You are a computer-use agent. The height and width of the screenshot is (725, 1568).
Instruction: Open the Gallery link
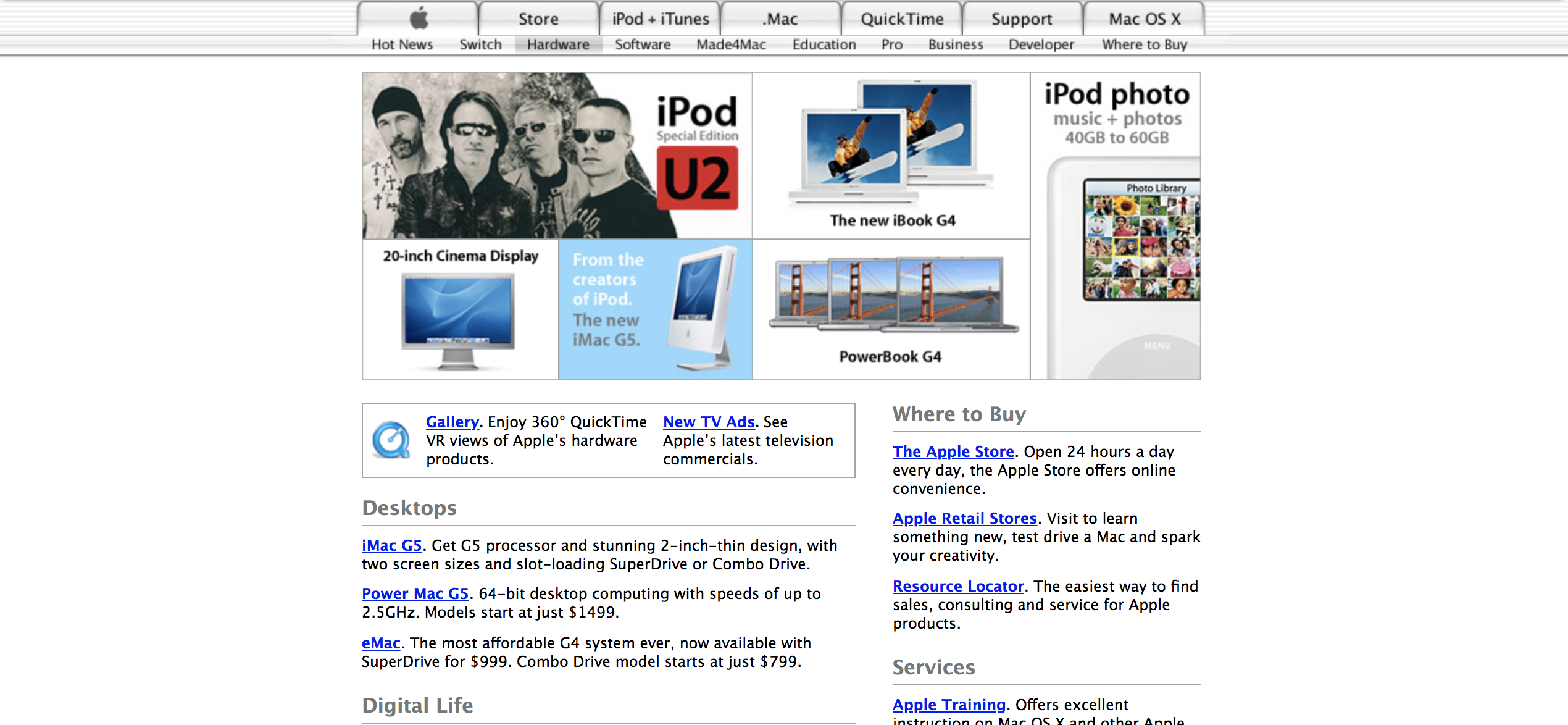tap(452, 422)
